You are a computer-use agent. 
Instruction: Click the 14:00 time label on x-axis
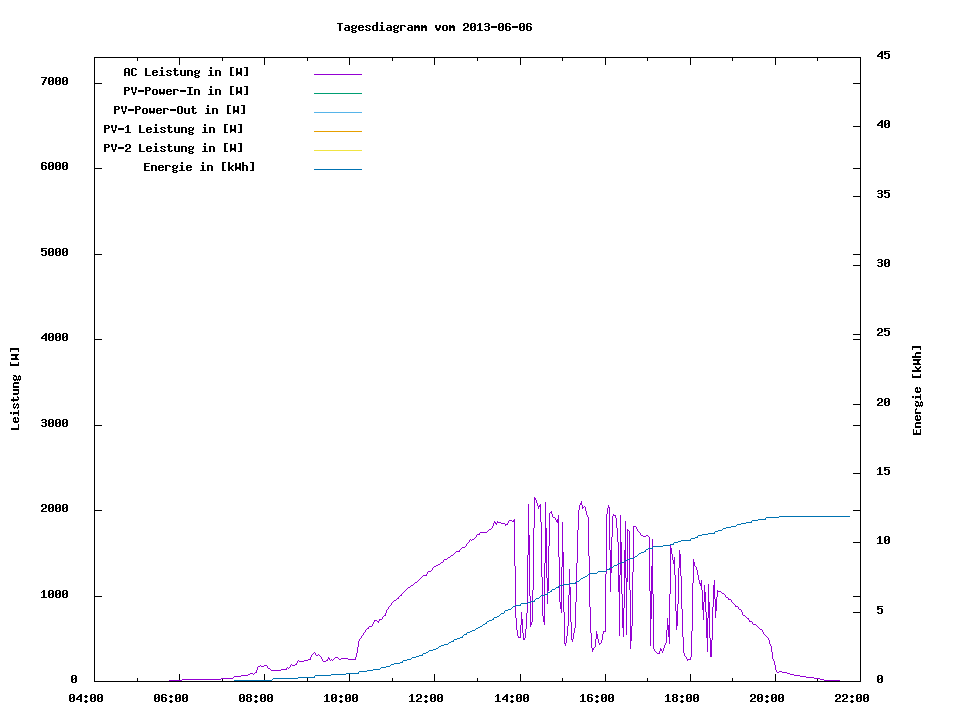511,698
